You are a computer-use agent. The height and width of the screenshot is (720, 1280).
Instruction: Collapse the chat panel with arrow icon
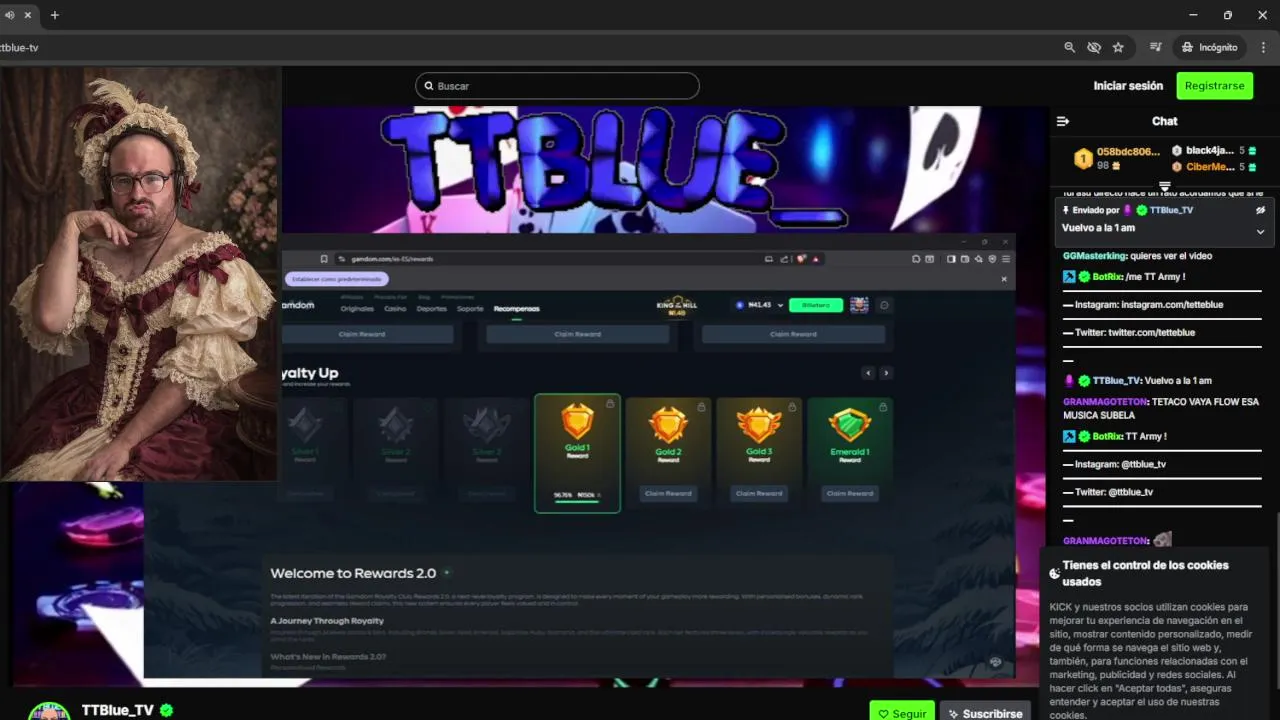1063,121
